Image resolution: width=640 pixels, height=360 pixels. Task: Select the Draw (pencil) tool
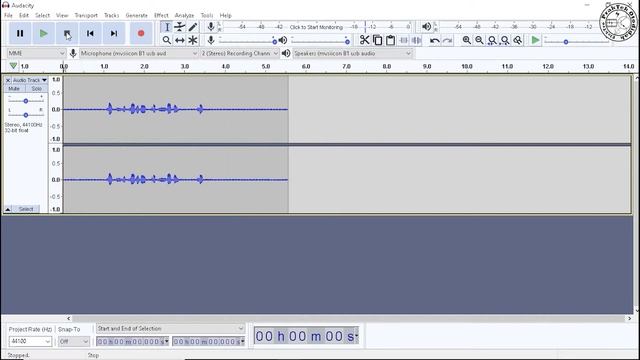193,27
